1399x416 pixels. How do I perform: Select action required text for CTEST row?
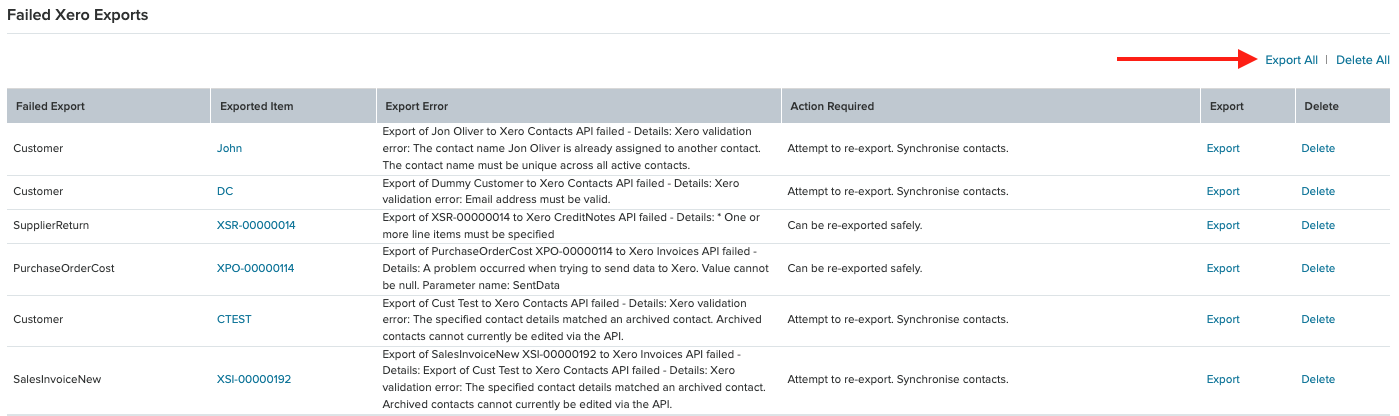tap(898, 319)
